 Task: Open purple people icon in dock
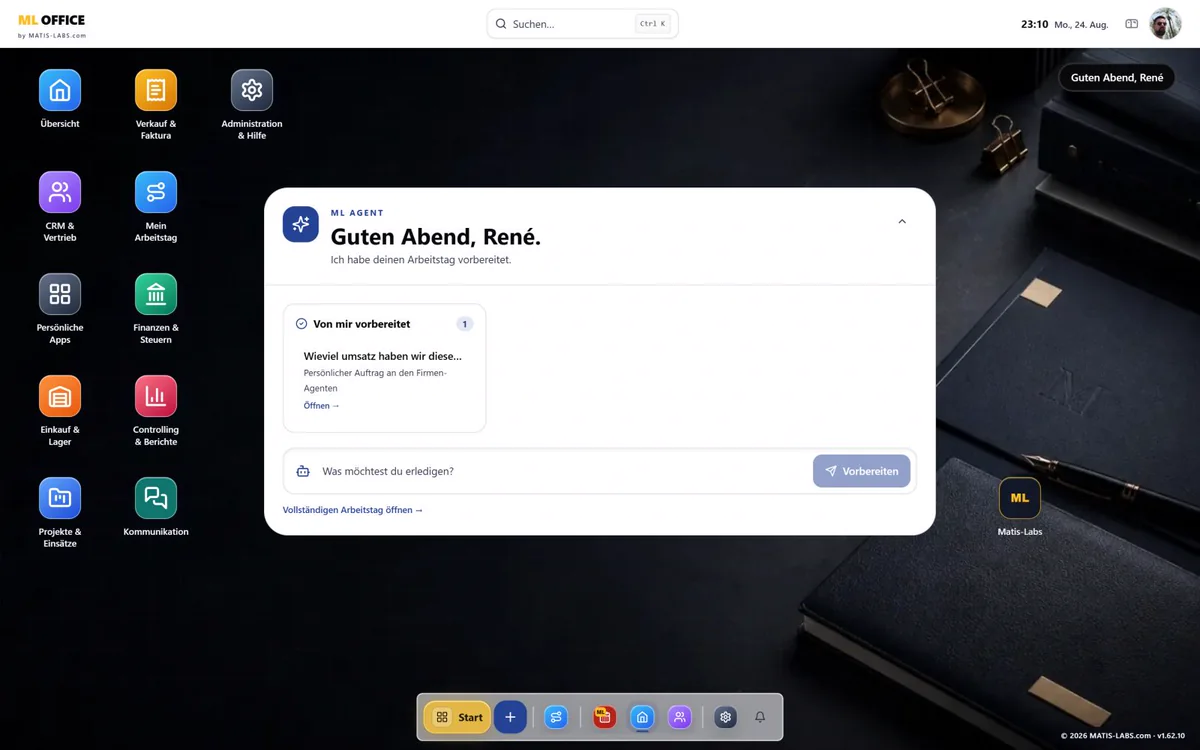680,717
